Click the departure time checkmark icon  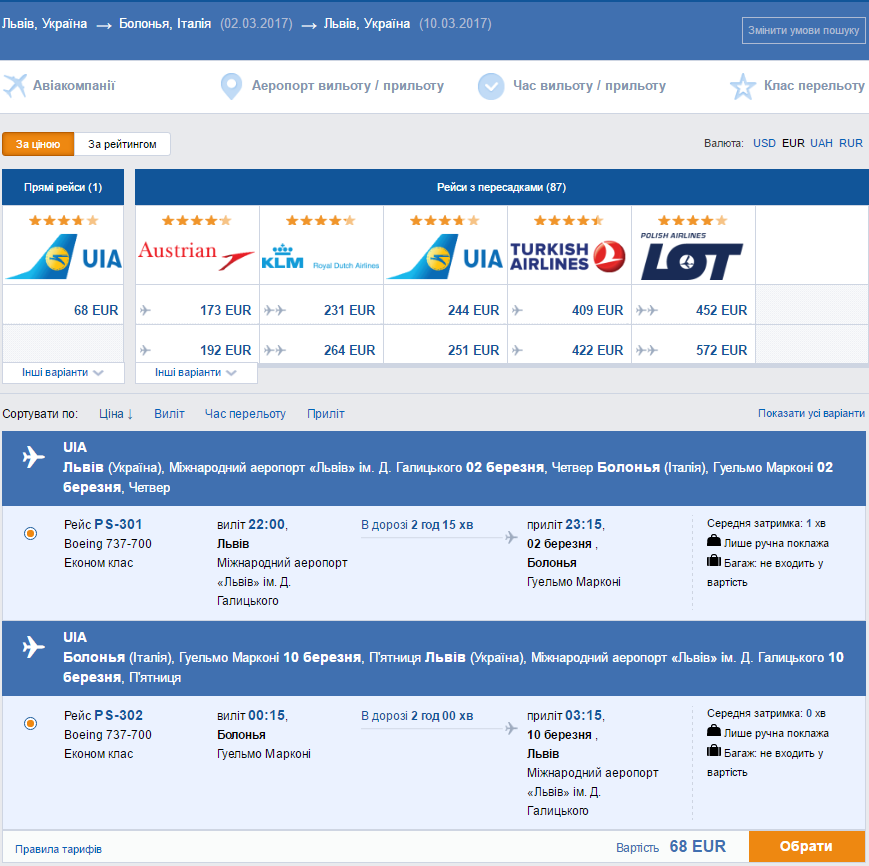[x=491, y=86]
